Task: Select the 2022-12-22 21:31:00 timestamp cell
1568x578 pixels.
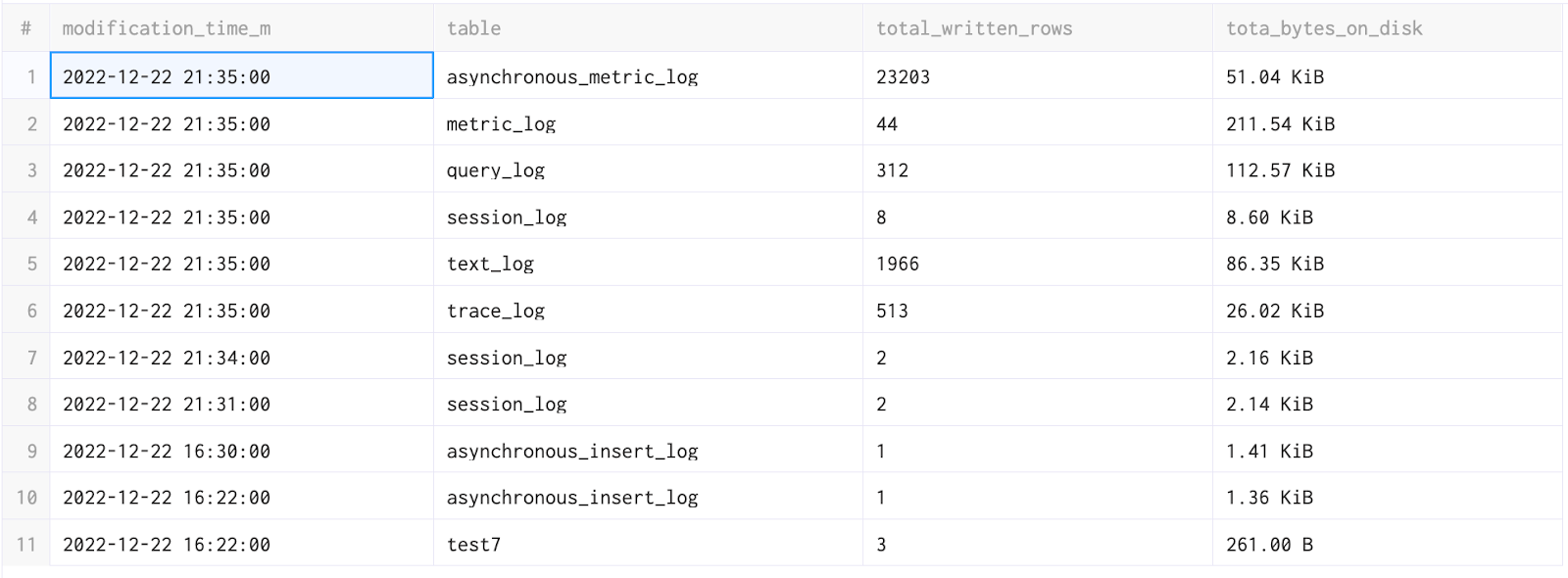Action: click(x=167, y=405)
